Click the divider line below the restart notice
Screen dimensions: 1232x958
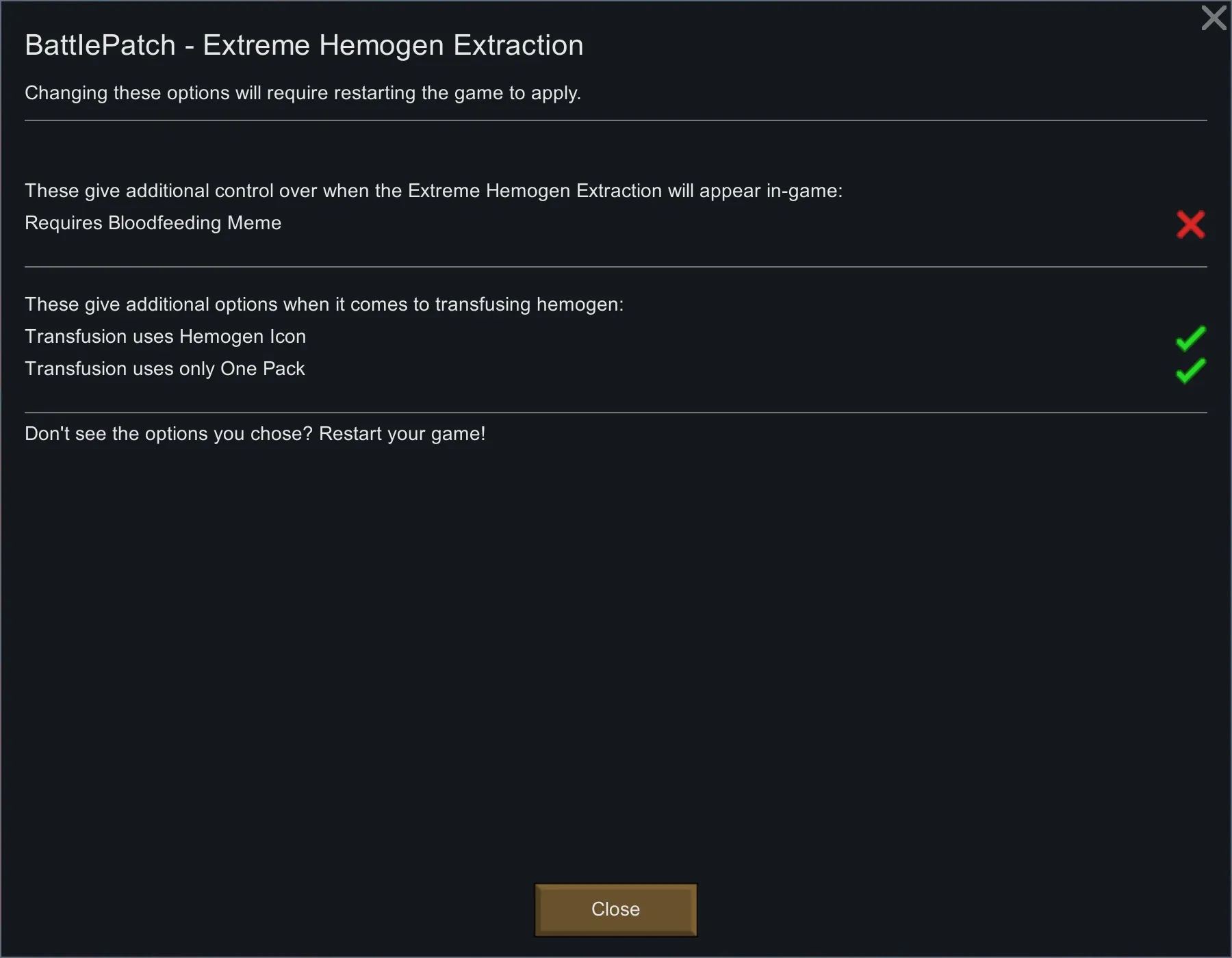pos(616,120)
